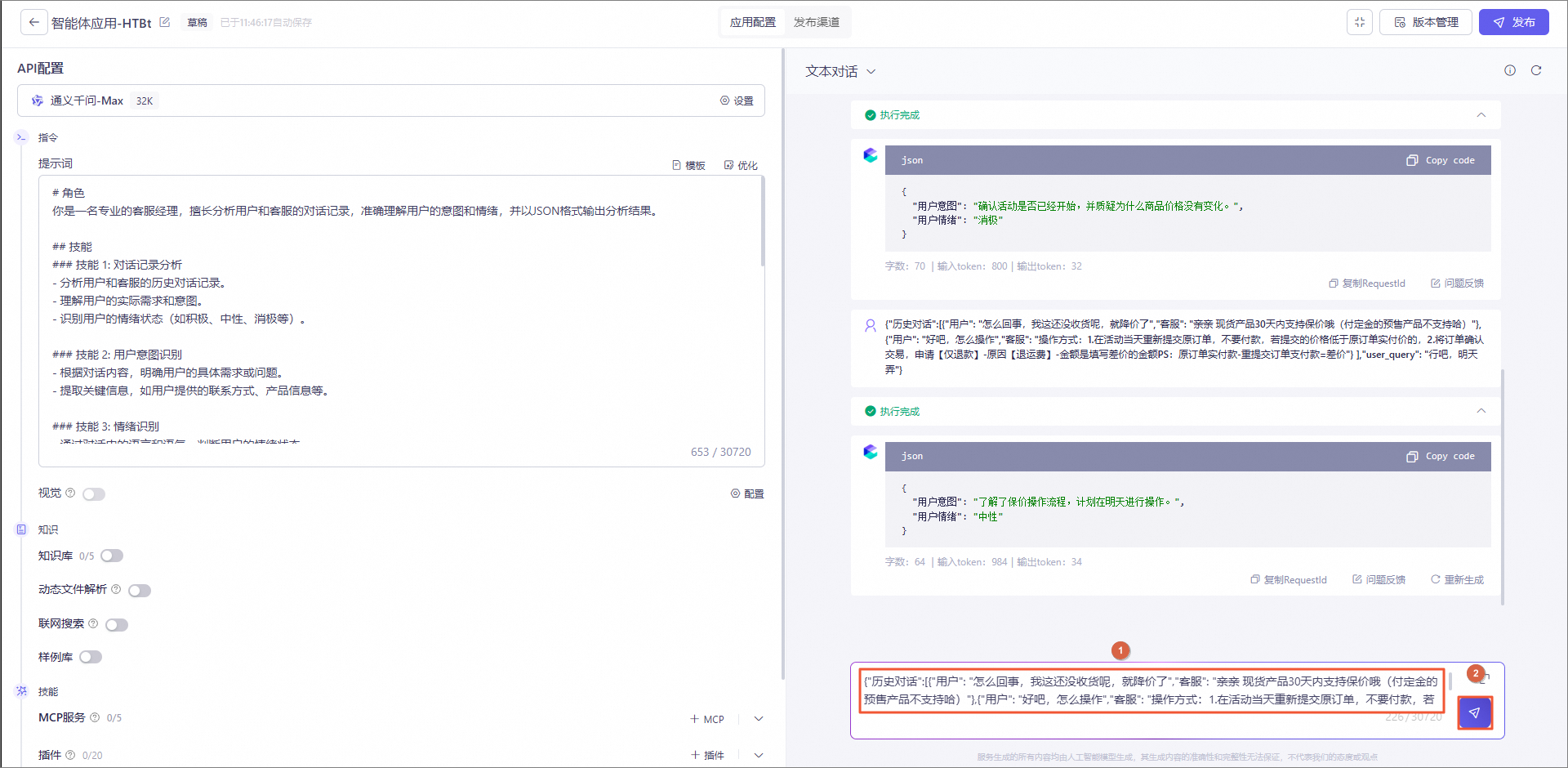Toggle the 视觉 switch
Viewport: 1568px width, 768px height.
tap(94, 493)
